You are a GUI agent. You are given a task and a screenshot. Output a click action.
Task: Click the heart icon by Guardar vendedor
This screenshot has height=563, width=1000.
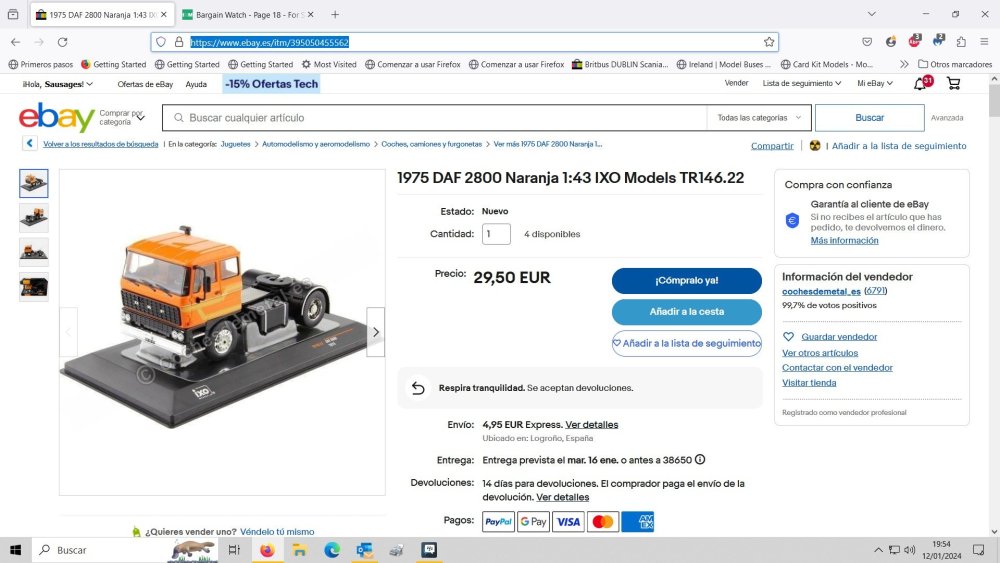788,337
